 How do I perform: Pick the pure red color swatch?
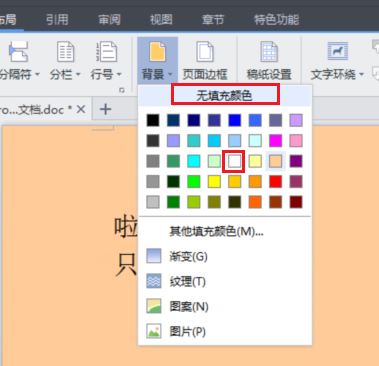click(x=275, y=181)
